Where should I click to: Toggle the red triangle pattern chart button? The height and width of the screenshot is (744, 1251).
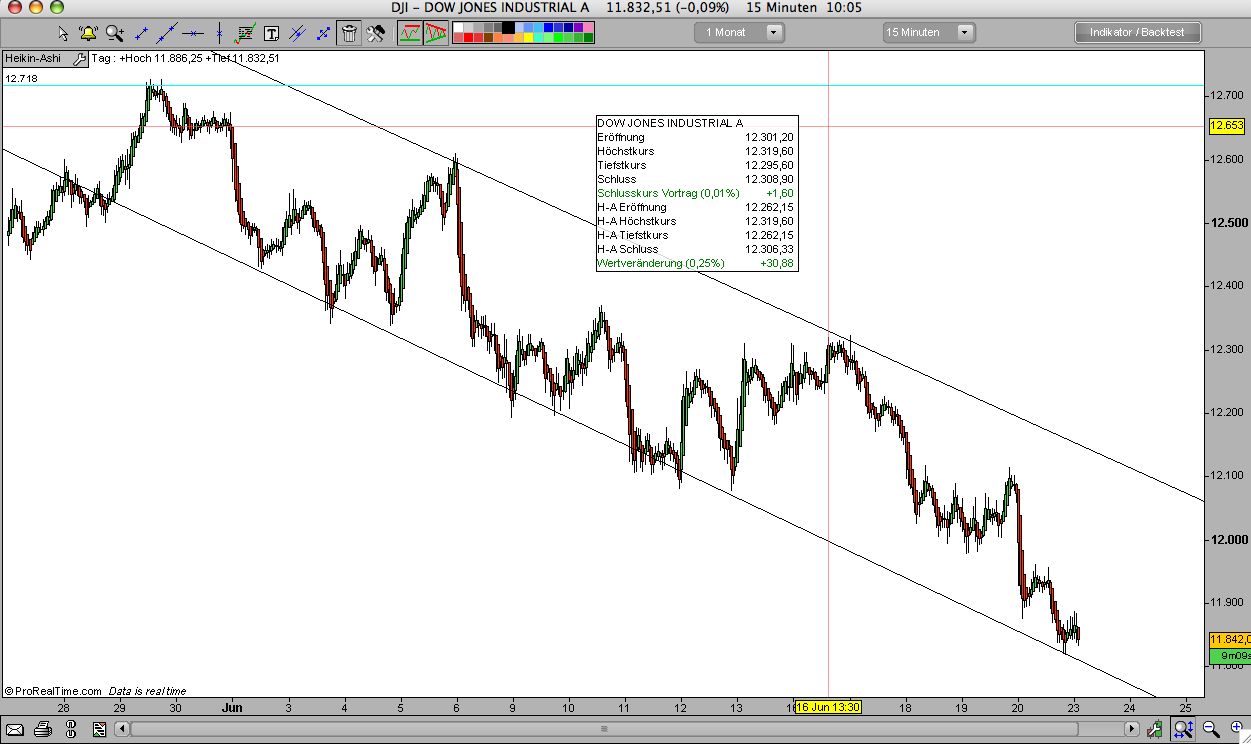(436, 33)
